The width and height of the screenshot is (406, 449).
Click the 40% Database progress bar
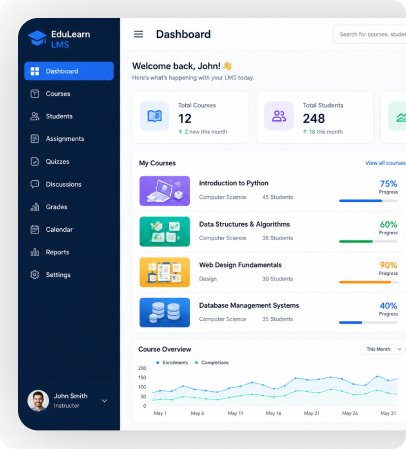368,322
